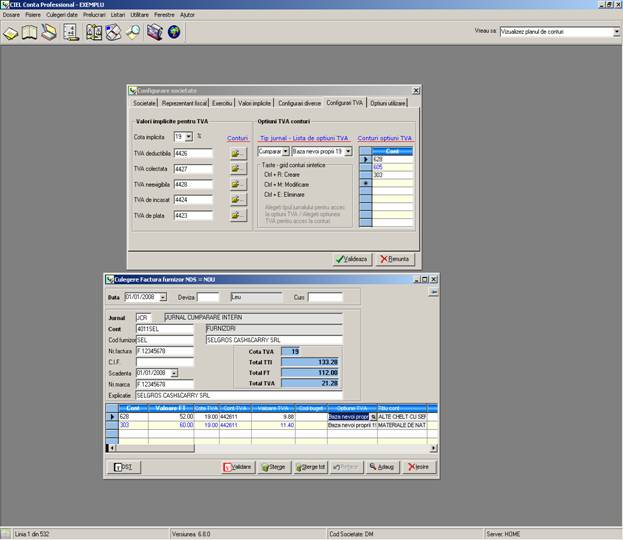This screenshot has height=540, width=623.
Task: Click the Explicatie field SELGROS CASH&CARRY SRL
Action: (238, 395)
